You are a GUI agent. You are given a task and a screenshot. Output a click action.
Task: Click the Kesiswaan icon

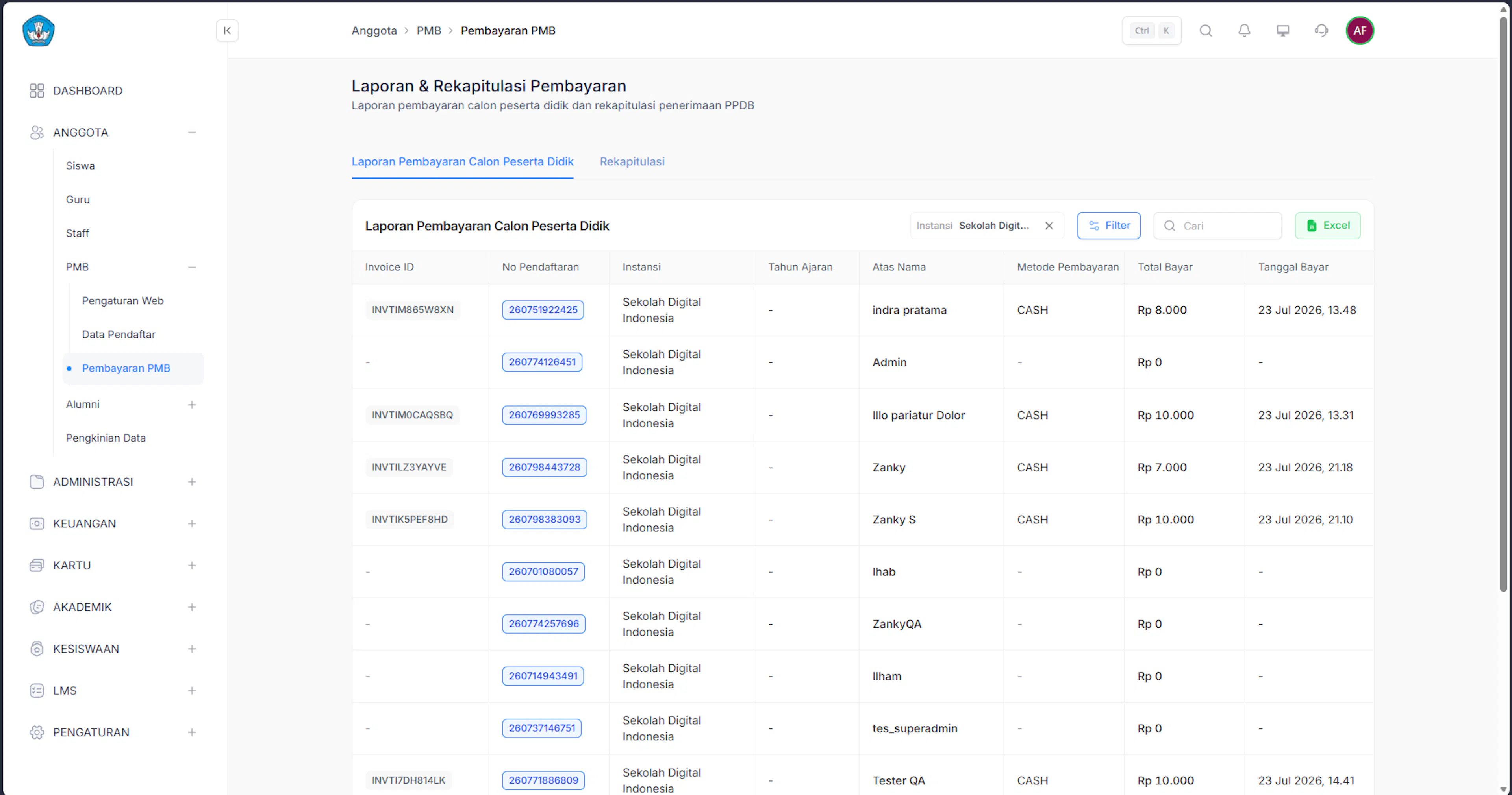click(x=36, y=649)
